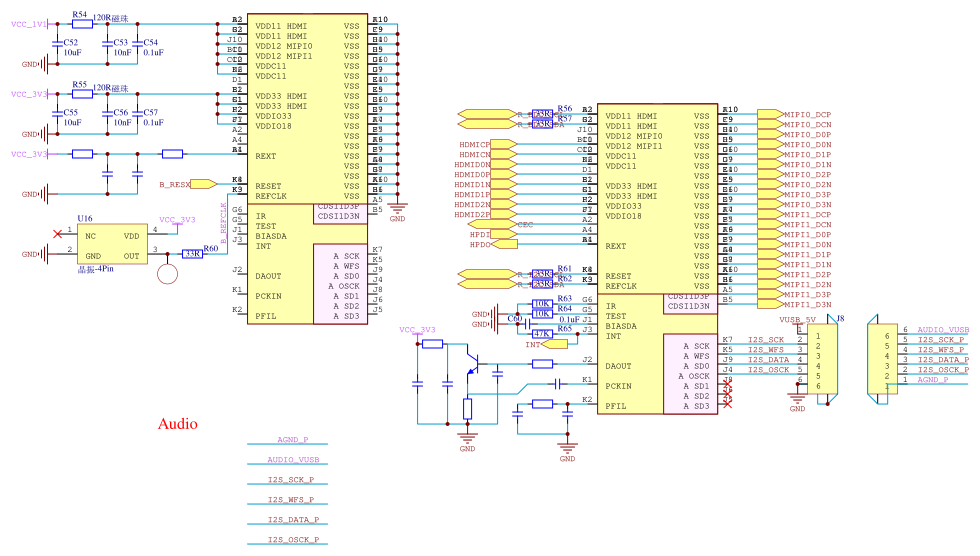Click resistor R54 on VCC_1V1 rail
This screenshot has height=556, width=980.
[x=81, y=23]
